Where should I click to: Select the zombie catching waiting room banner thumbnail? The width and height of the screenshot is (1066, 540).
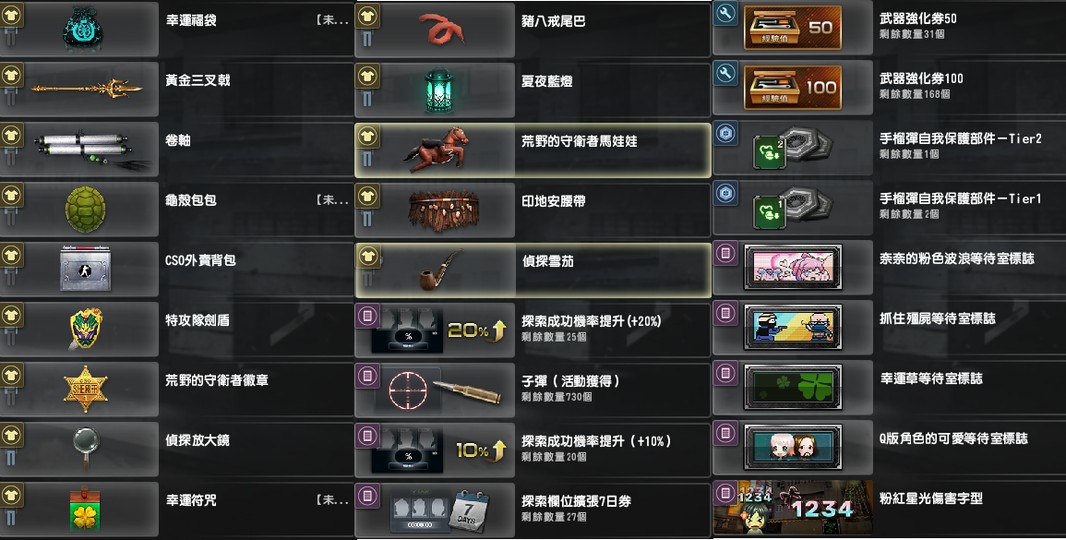click(x=793, y=327)
